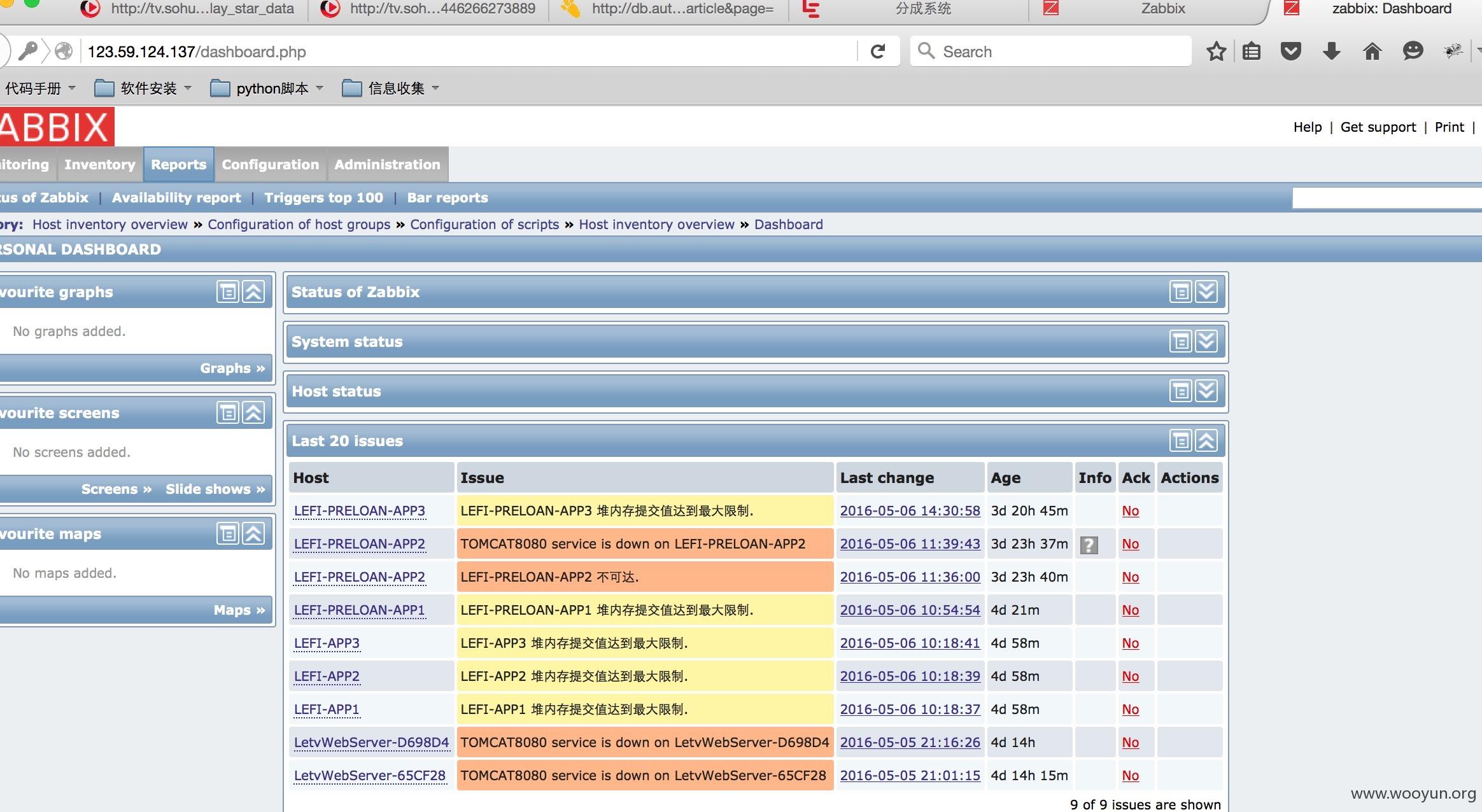This screenshot has width=1482, height=812.
Task: Click the Help link
Action: [1308, 127]
